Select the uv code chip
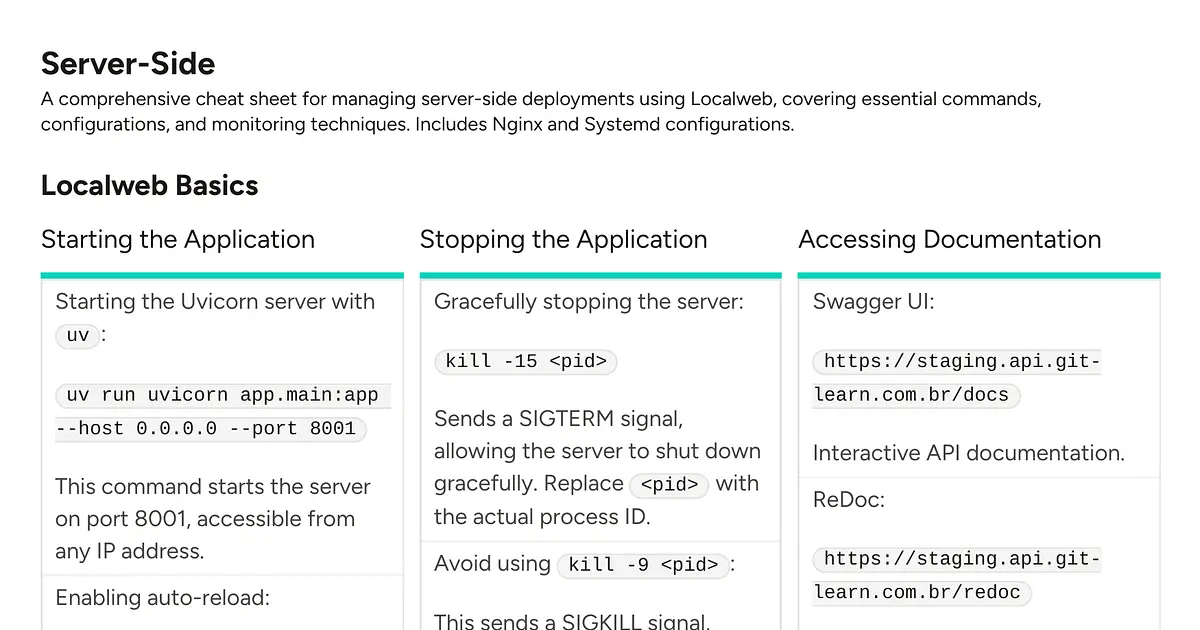 (x=77, y=335)
